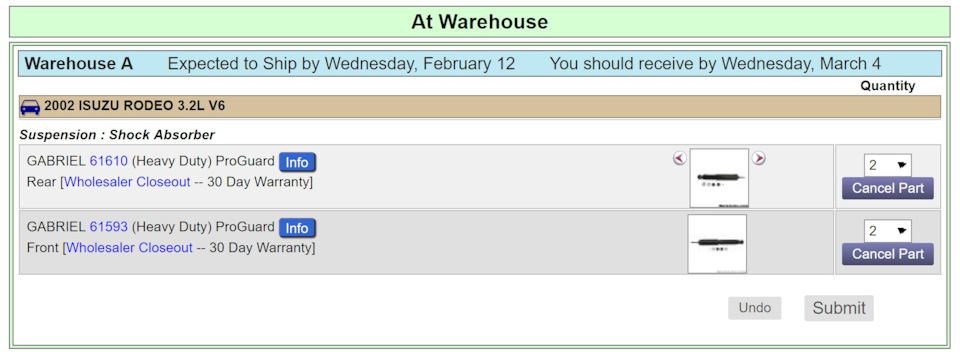Submit the order changes
The height and width of the screenshot is (362, 960).
point(839,308)
